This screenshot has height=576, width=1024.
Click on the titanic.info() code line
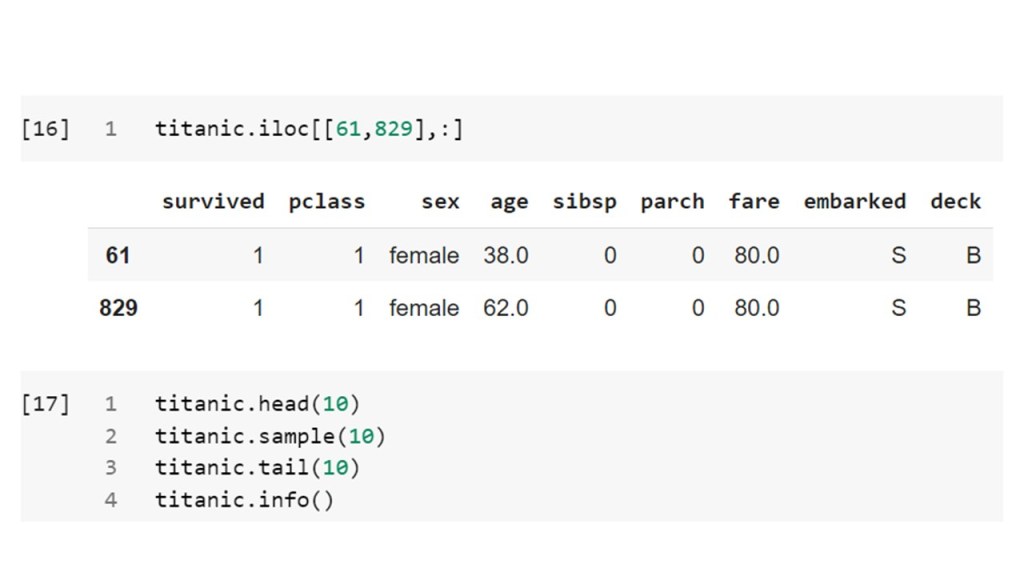point(244,500)
